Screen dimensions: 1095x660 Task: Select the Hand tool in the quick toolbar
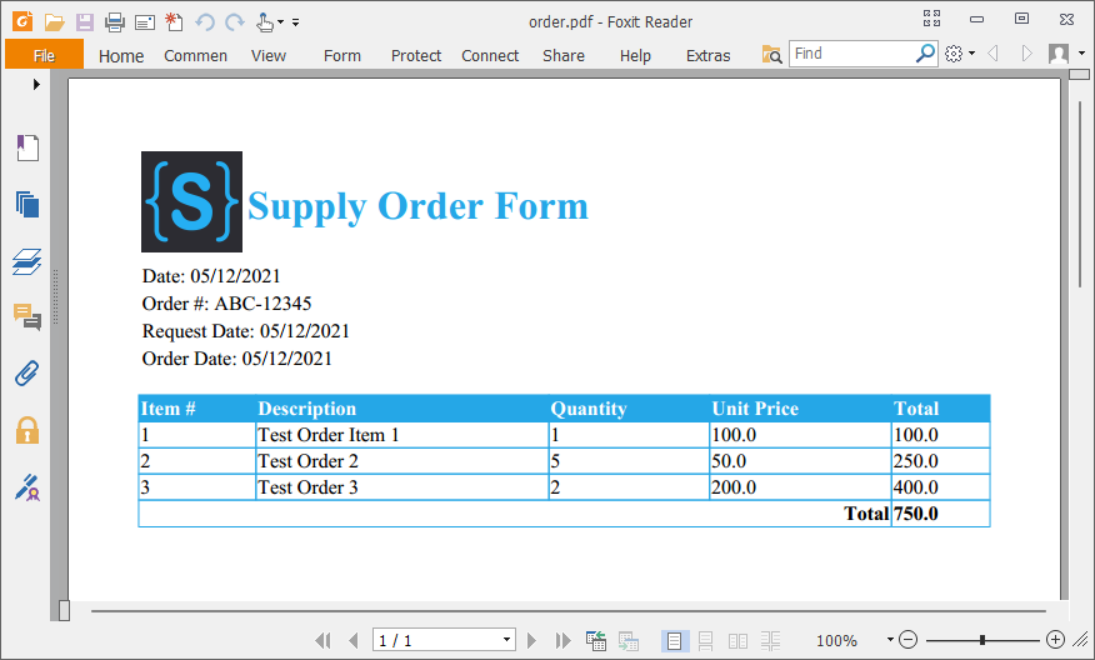[x=263, y=21]
